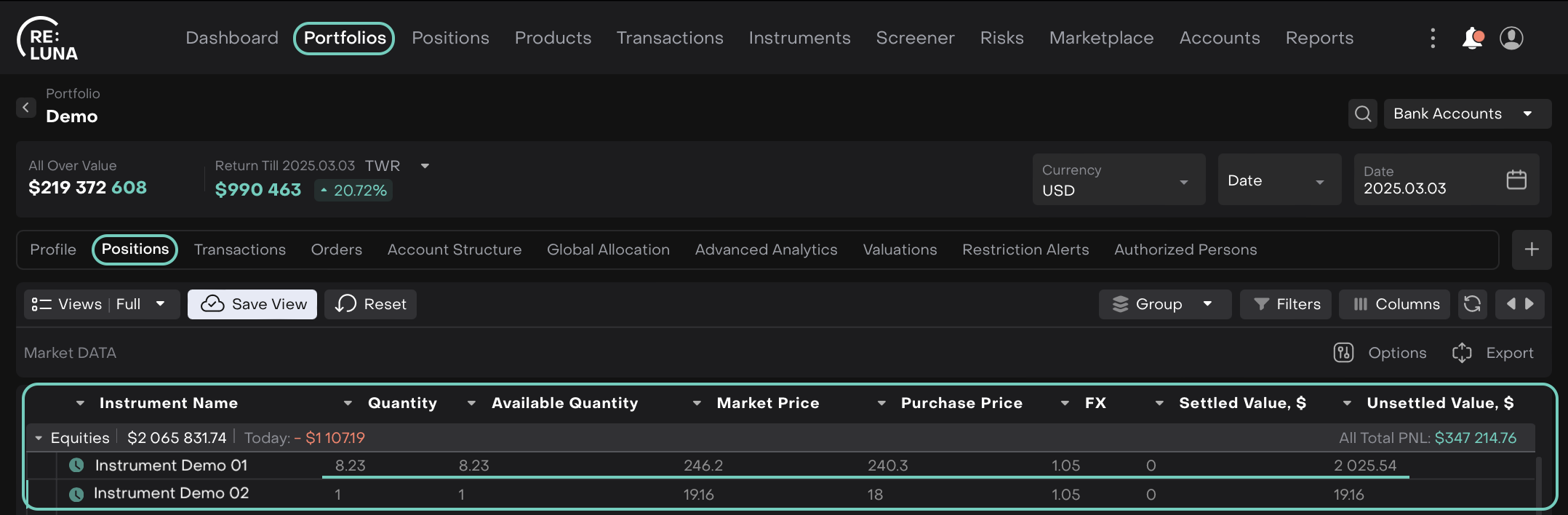The width and height of the screenshot is (1568, 515).
Task: Select the Instrument Demo 01 row
Action: (x=171, y=466)
